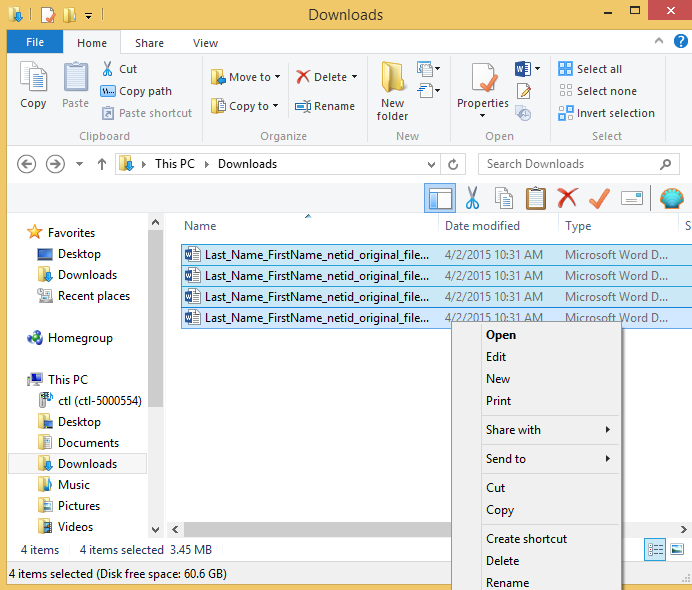
Task: Click the orange checkmark properties toolbar icon
Action: pos(599,199)
